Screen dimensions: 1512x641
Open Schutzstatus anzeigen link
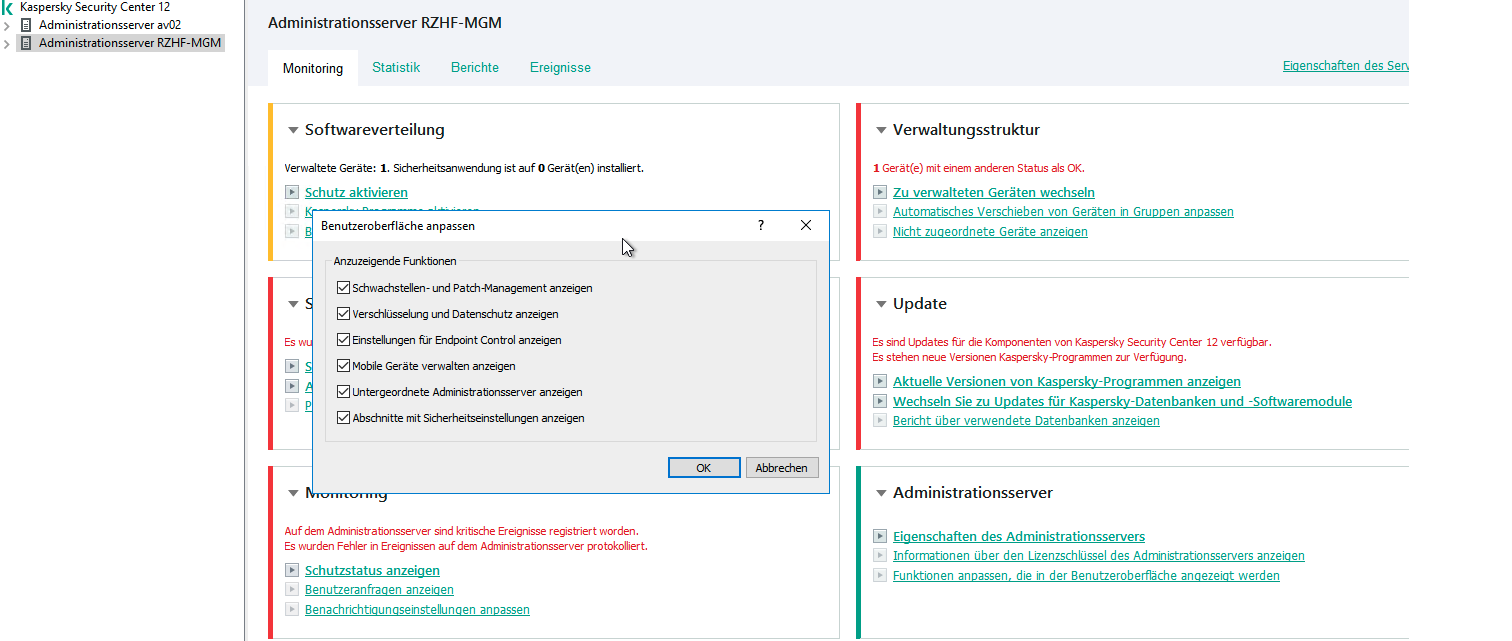[372, 570]
